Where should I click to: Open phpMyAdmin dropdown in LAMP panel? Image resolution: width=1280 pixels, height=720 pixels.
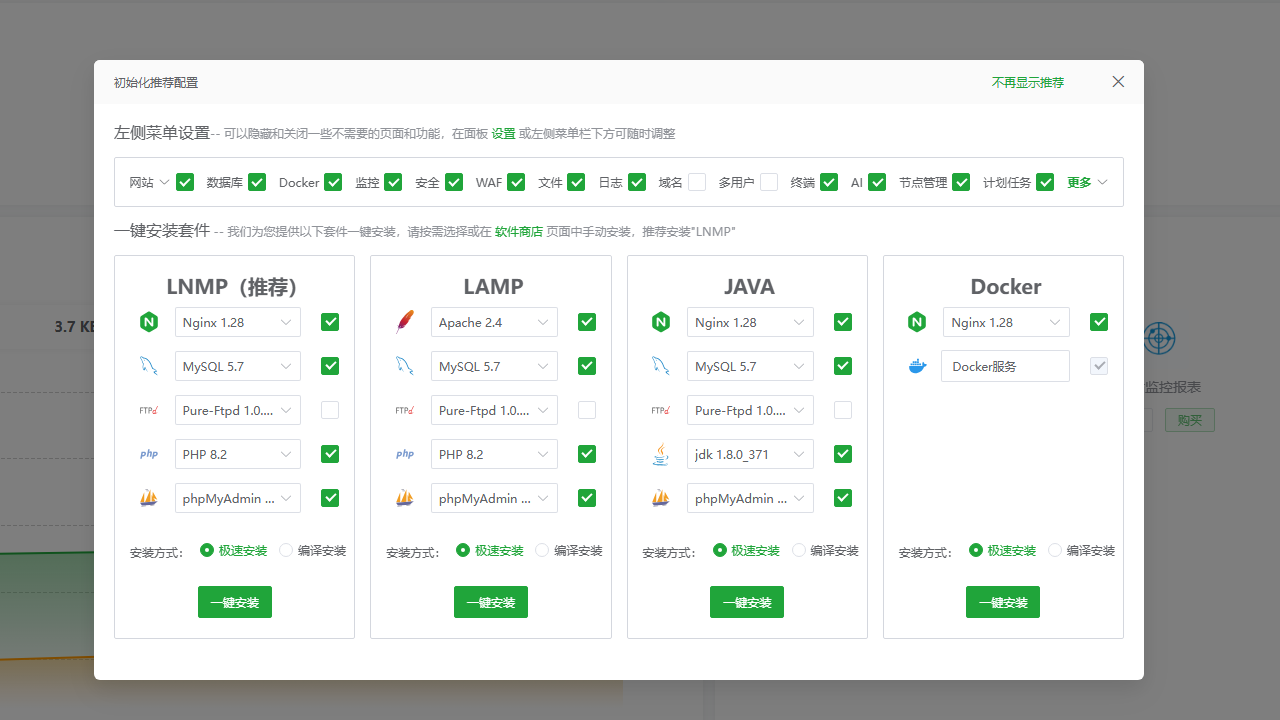[494, 498]
